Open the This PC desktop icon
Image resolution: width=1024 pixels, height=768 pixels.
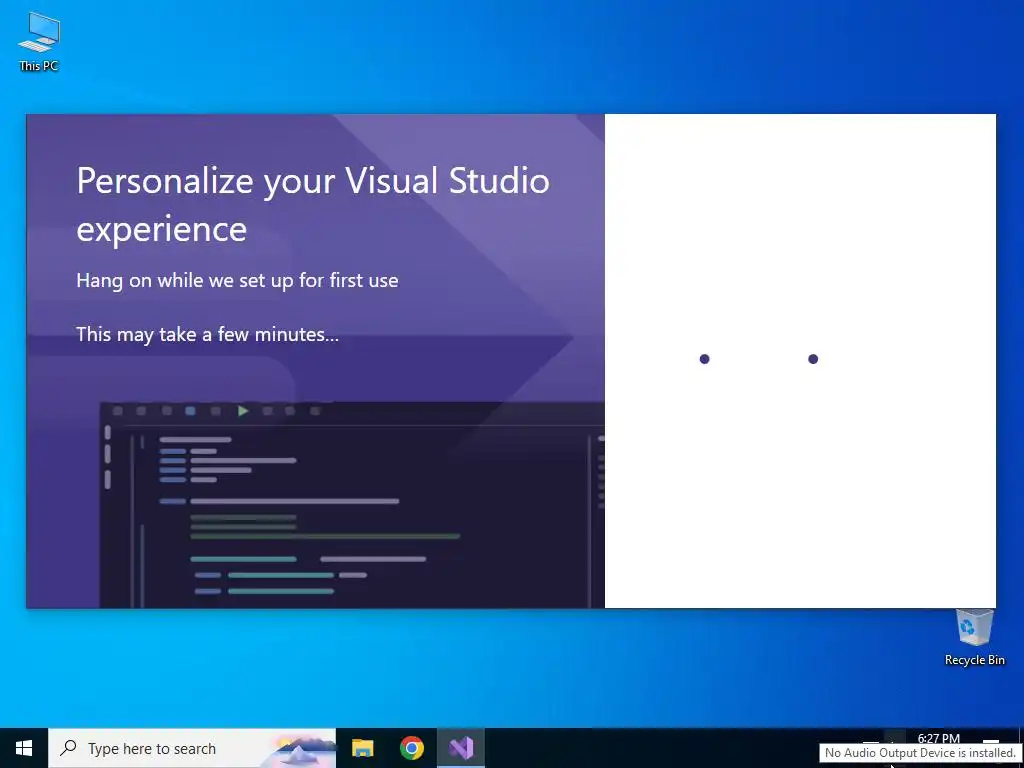39,41
